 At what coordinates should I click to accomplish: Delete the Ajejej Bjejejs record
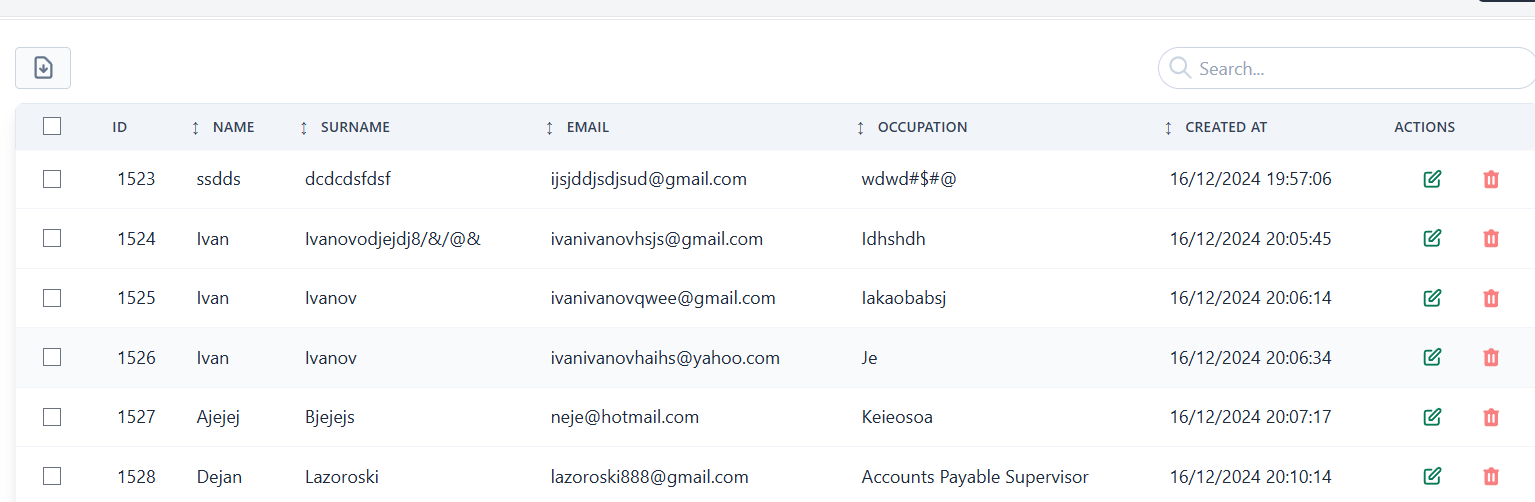(x=1490, y=417)
